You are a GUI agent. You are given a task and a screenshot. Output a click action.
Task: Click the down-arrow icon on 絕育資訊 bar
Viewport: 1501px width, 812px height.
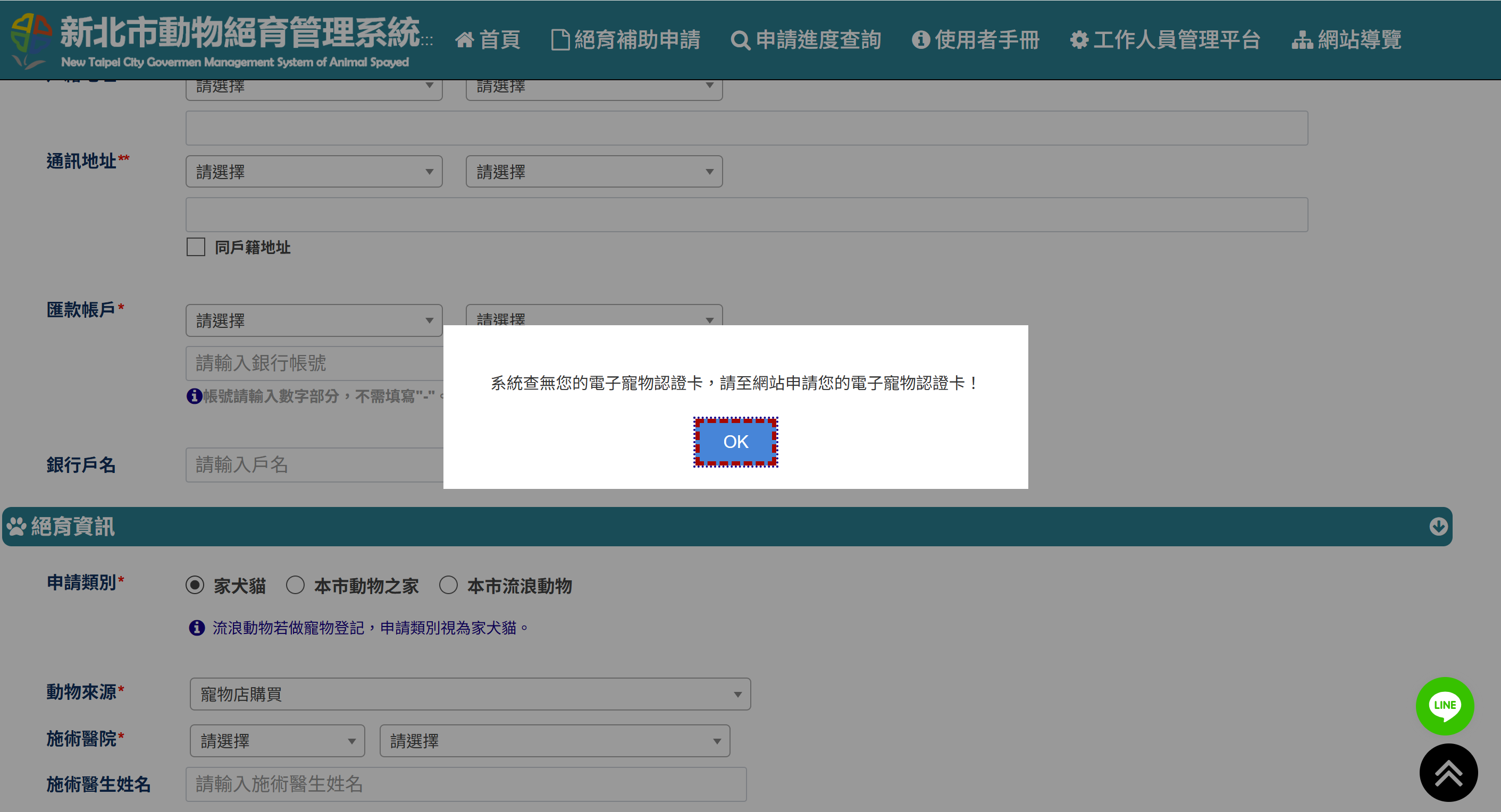click(1438, 526)
